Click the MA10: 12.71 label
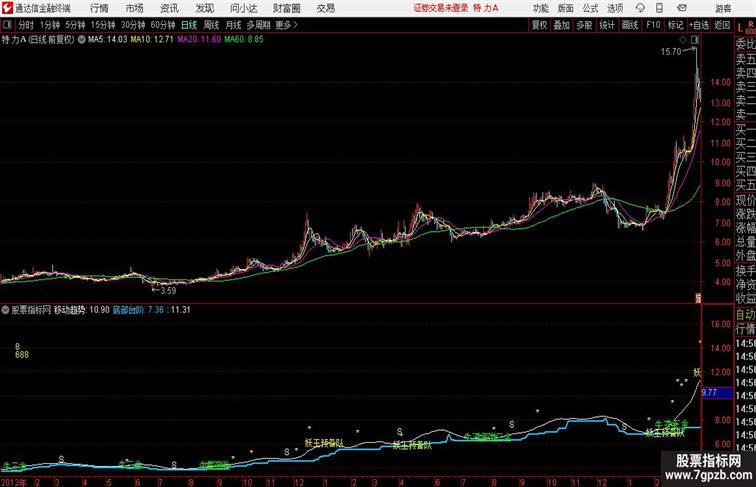This screenshot has width=756, height=487. click(x=152, y=40)
